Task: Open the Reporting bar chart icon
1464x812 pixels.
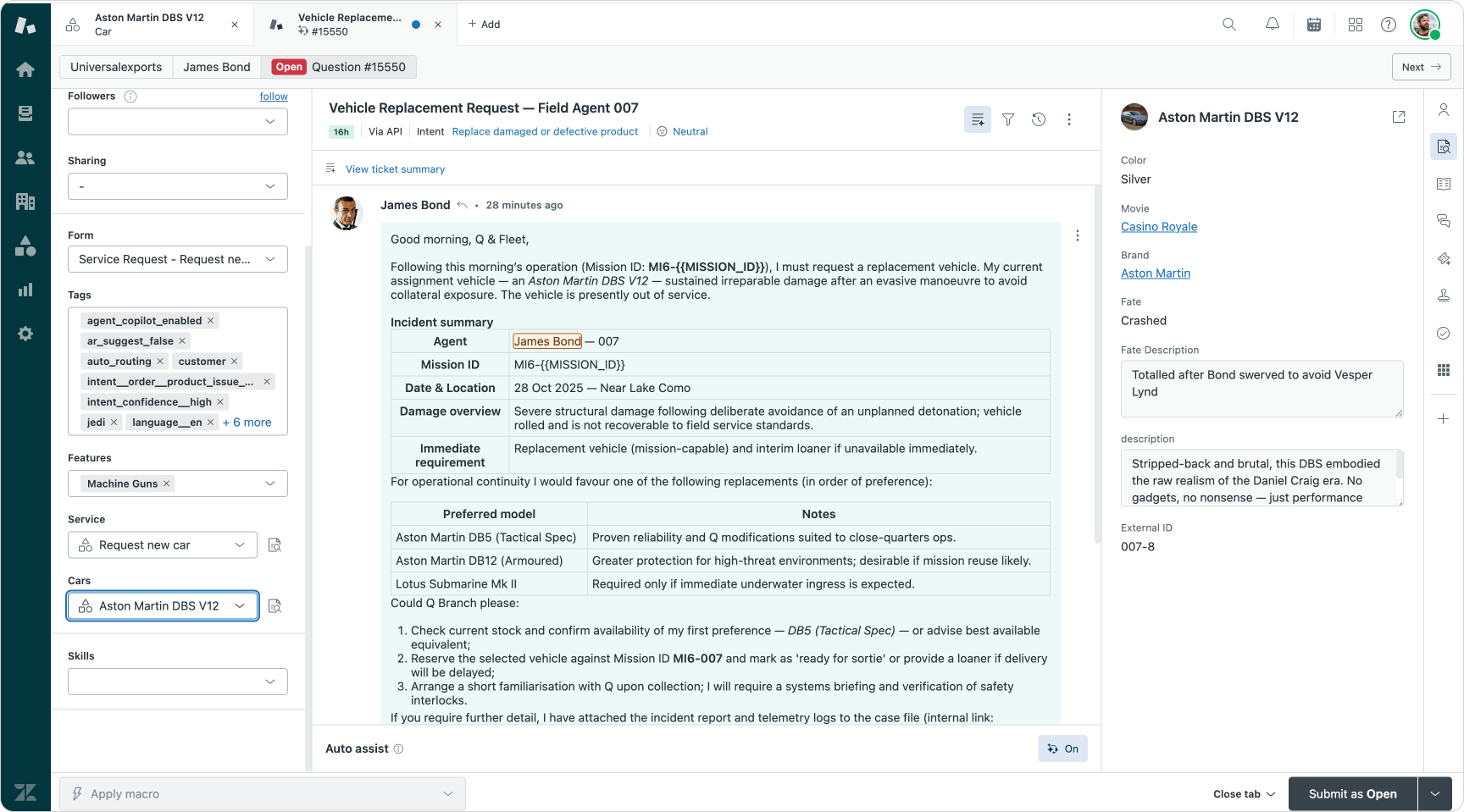Action: pos(25,290)
